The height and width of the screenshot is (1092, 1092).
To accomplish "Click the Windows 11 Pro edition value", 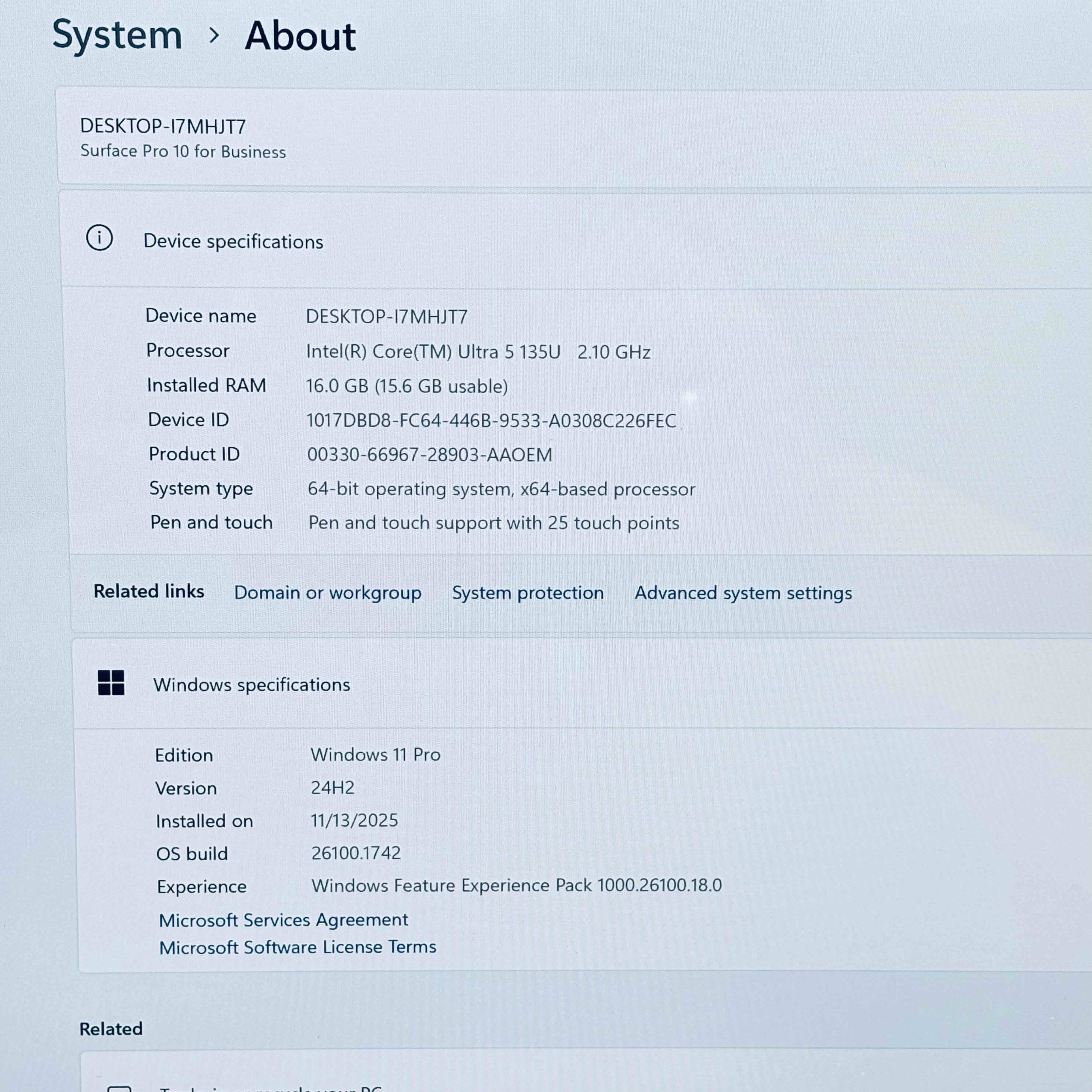I will (x=375, y=755).
